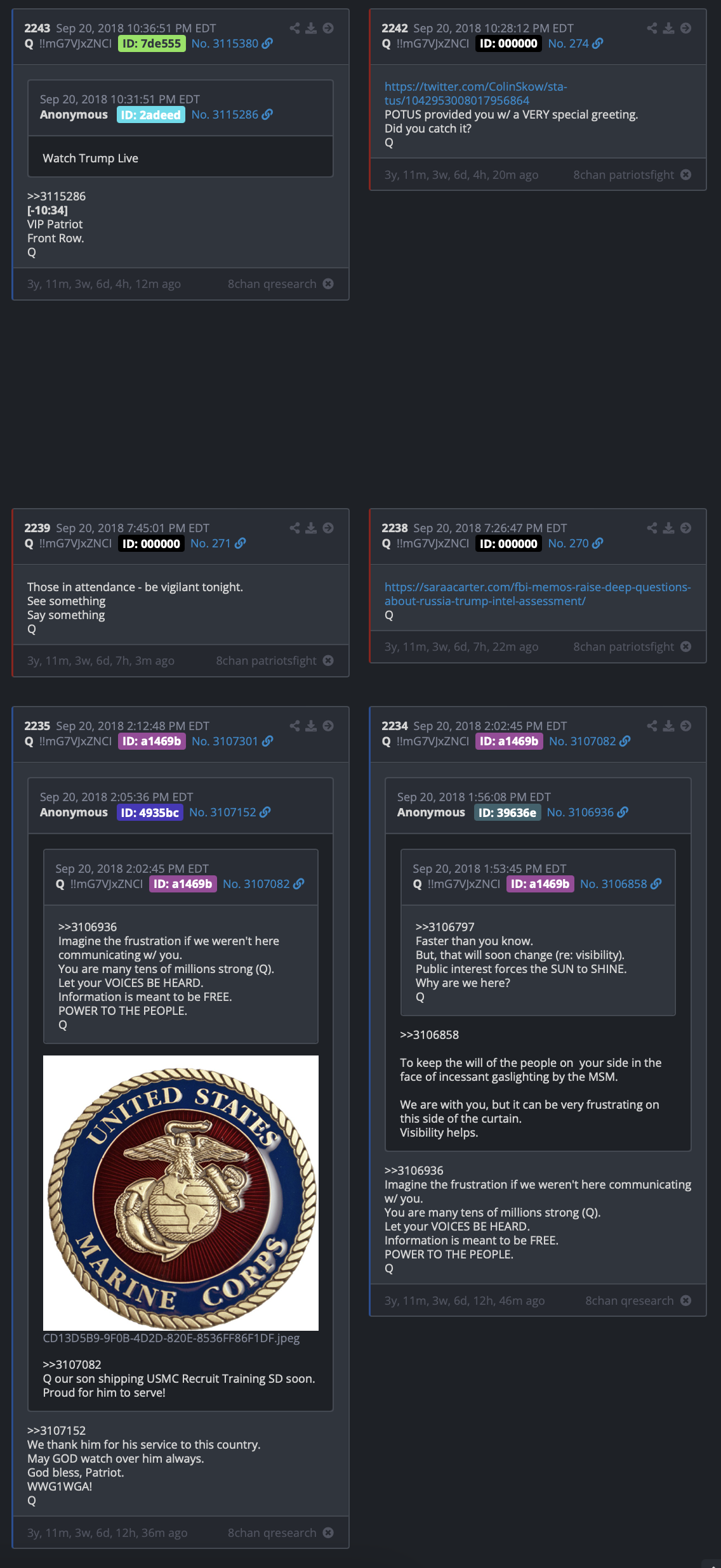This screenshot has height=1568, width=721.
Task: Dismiss 8chan patriotsfight tag on post 2238
Action: [x=686, y=646]
